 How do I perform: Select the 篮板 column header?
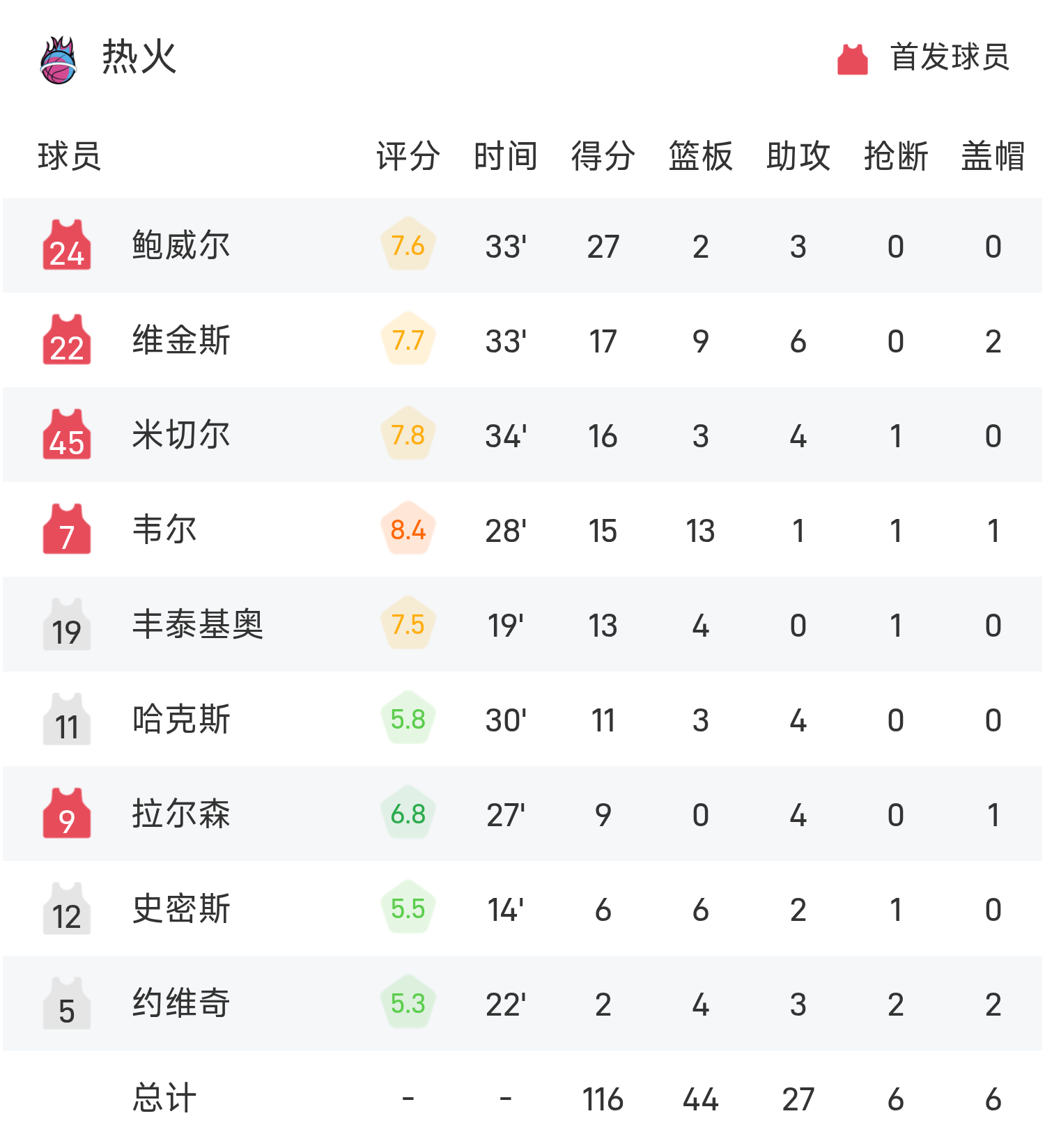pyautogui.click(x=701, y=155)
